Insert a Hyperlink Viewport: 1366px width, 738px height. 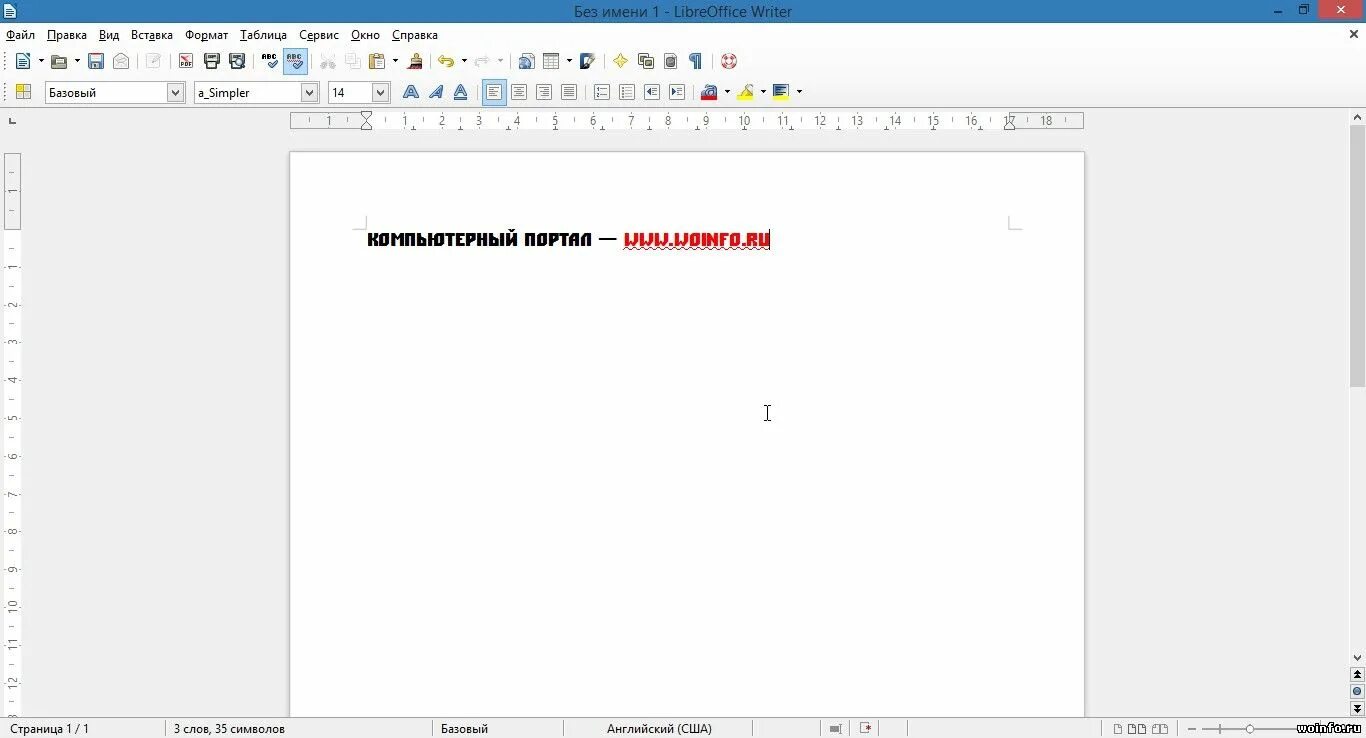pyautogui.click(x=526, y=61)
